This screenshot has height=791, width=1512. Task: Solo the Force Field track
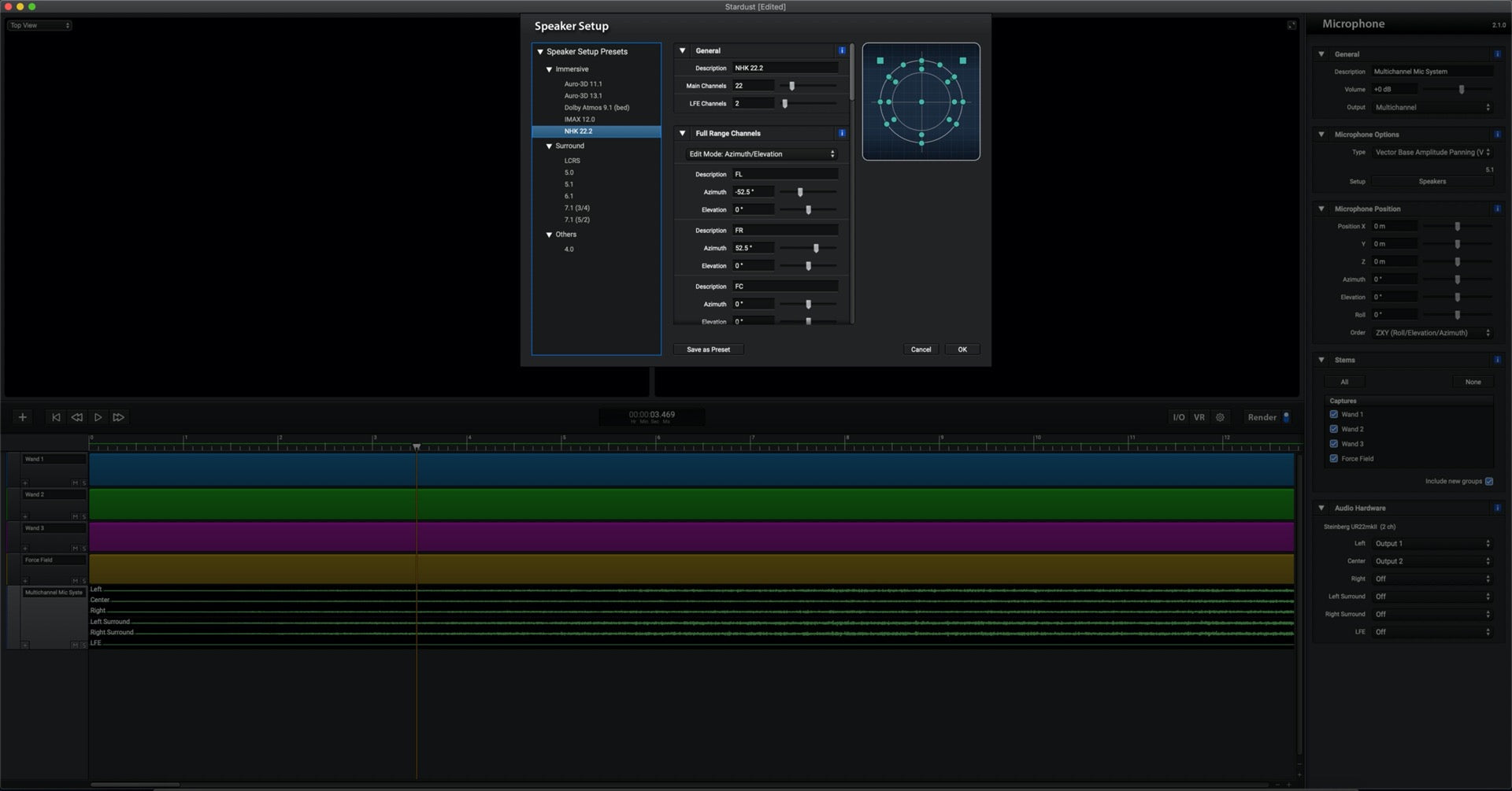tap(83, 581)
